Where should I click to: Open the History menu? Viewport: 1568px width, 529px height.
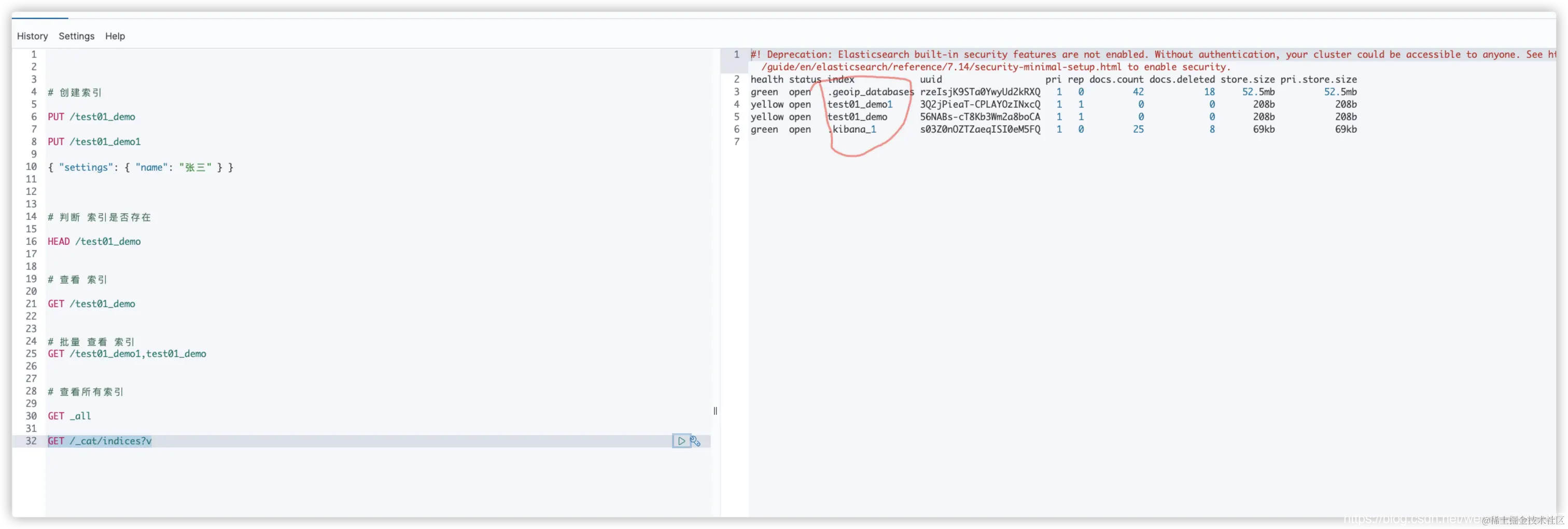coord(32,36)
